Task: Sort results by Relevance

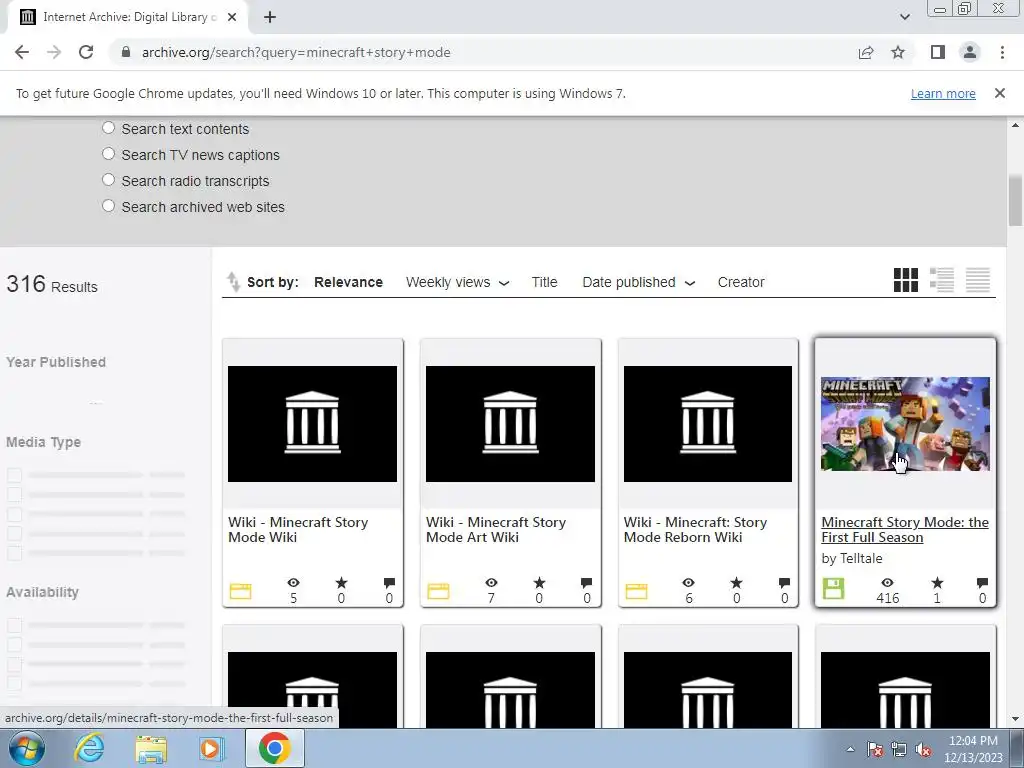Action: click(348, 282)
